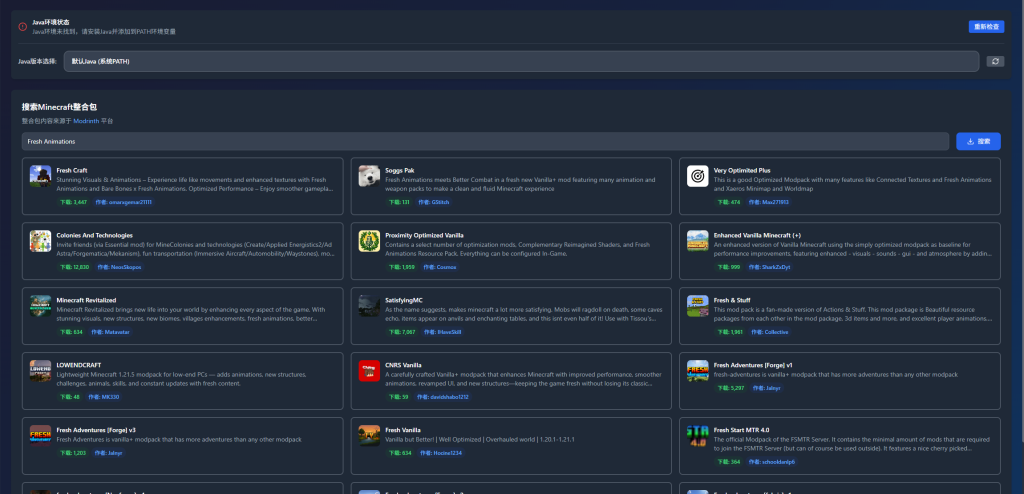Viewport: 1024px width, 494px height.
Task: Click the author tag NeosSkopos
Action: point(120,267)
